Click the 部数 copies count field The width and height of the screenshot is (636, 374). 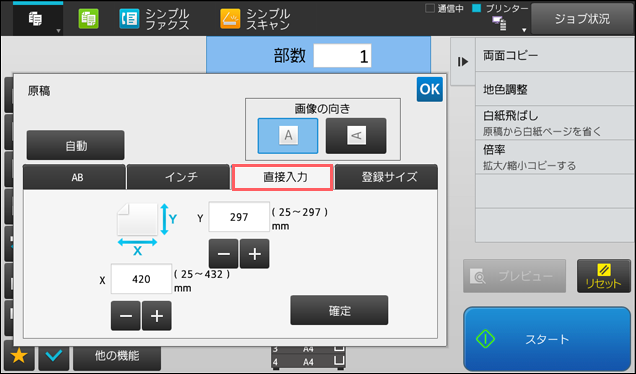342,56
